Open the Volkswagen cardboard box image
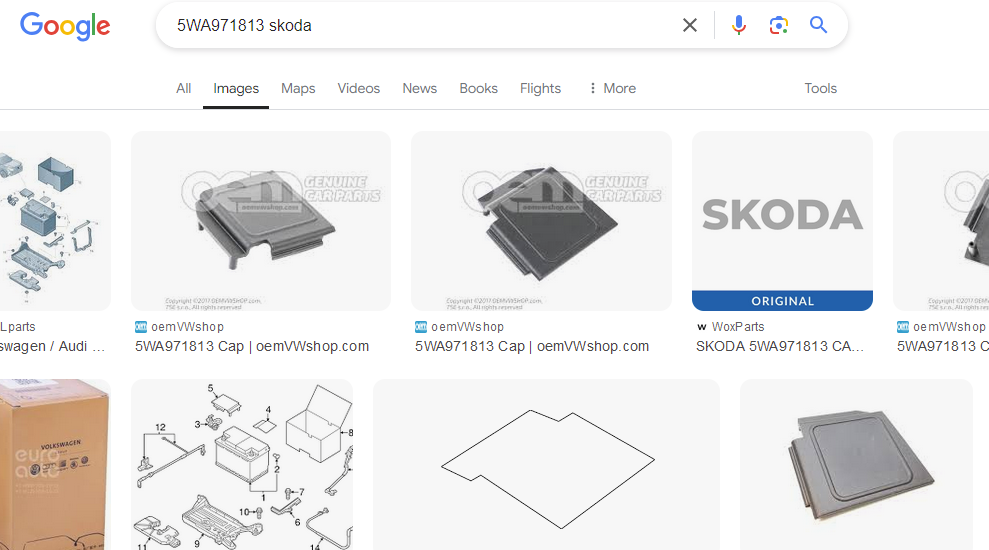The width and height of the screenshot is (989, 550). [x=54, y=464]
